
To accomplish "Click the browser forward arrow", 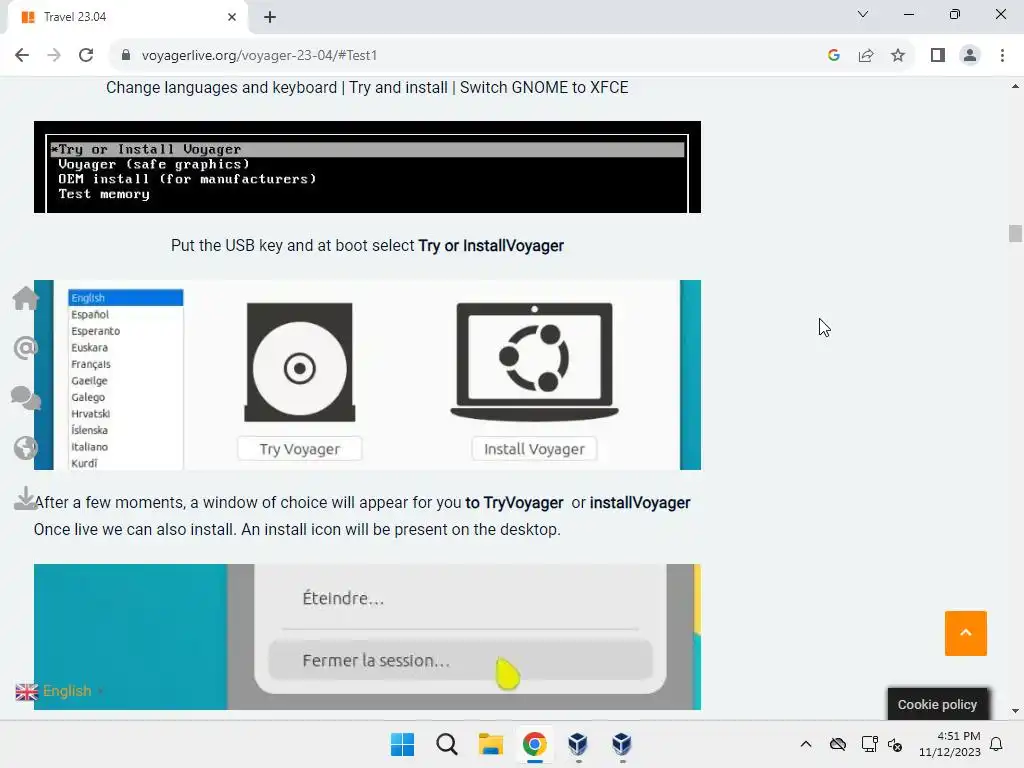I will [54, 55].
